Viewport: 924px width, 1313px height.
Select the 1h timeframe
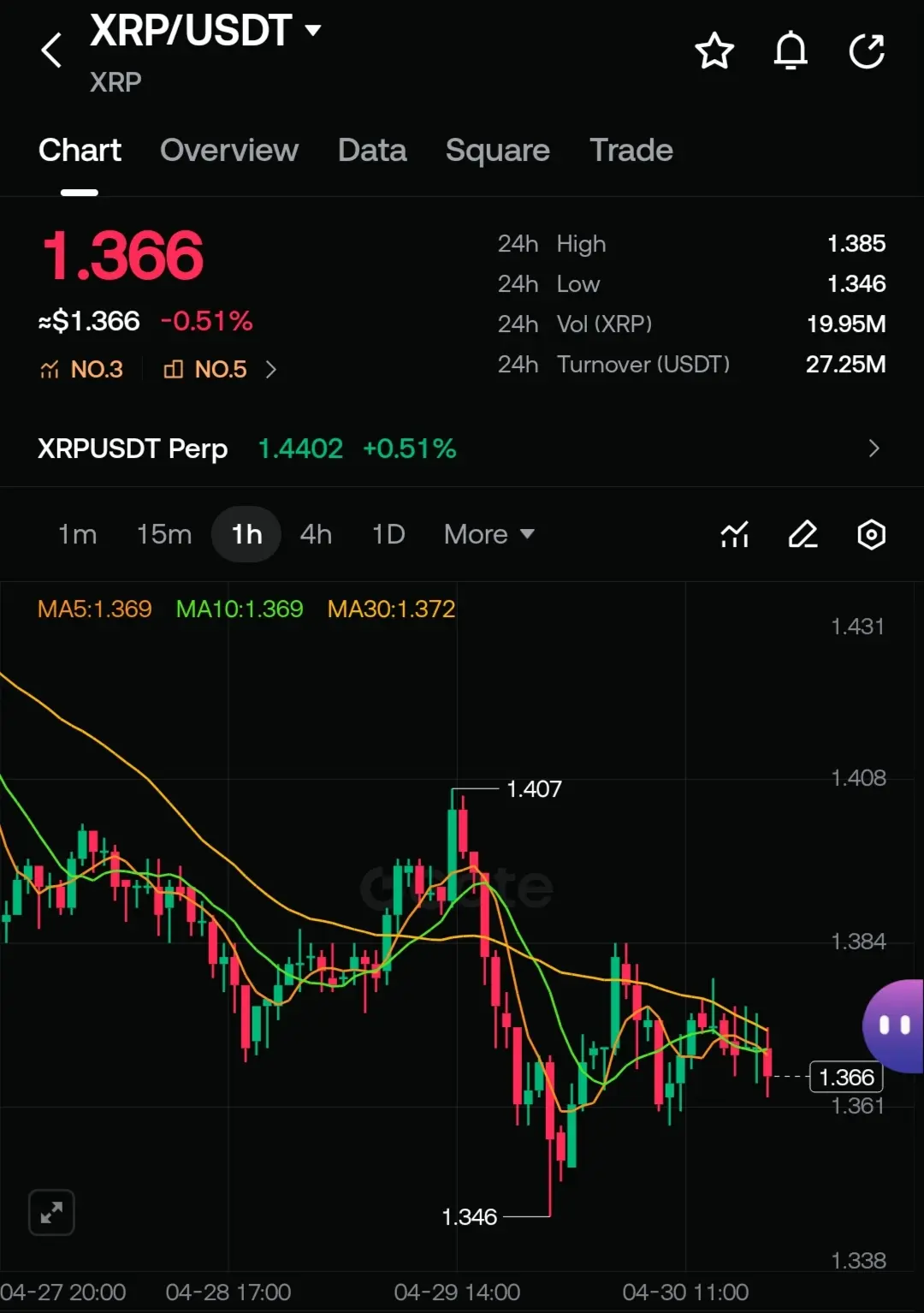pos(246,534)
